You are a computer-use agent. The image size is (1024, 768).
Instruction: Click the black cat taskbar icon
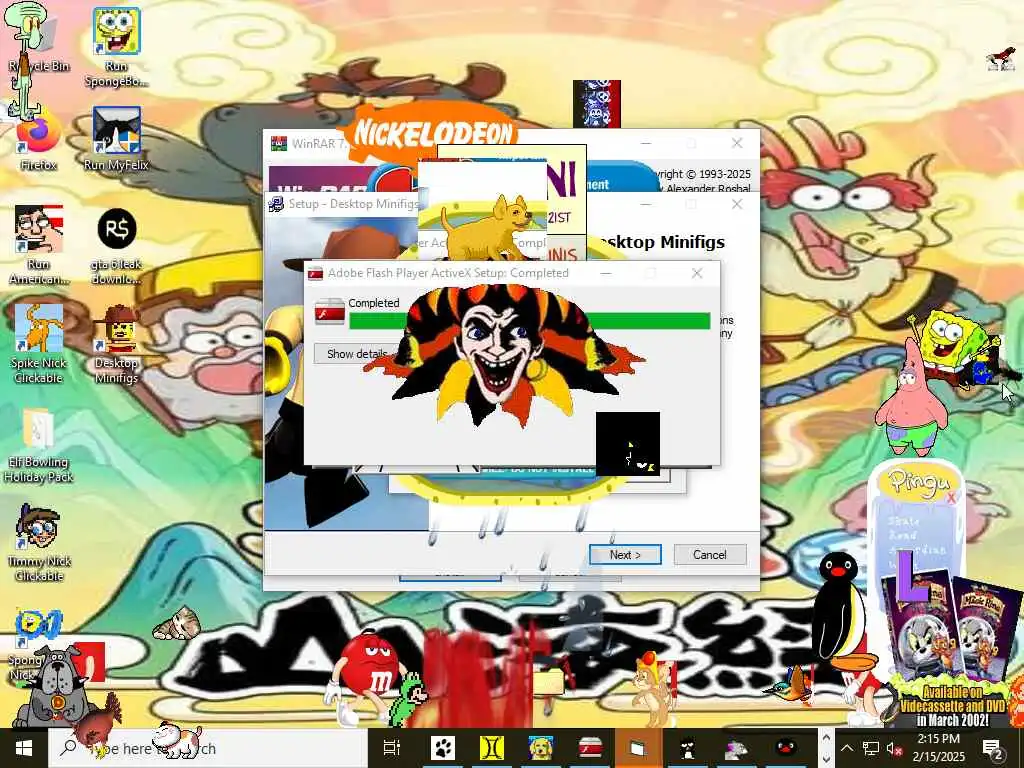point(687,748)
